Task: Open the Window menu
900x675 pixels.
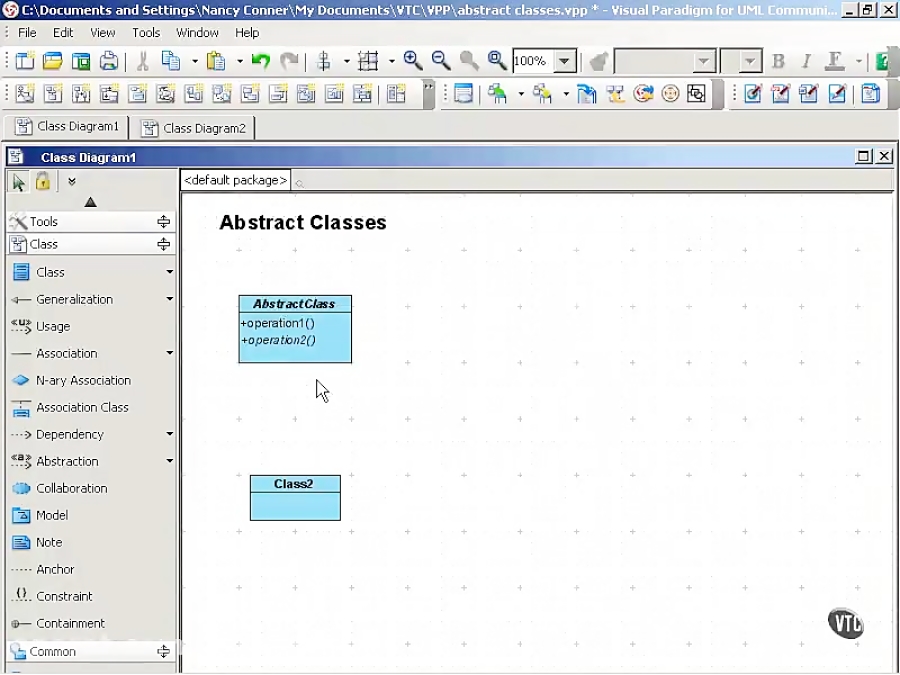Action: click(197, 33)
